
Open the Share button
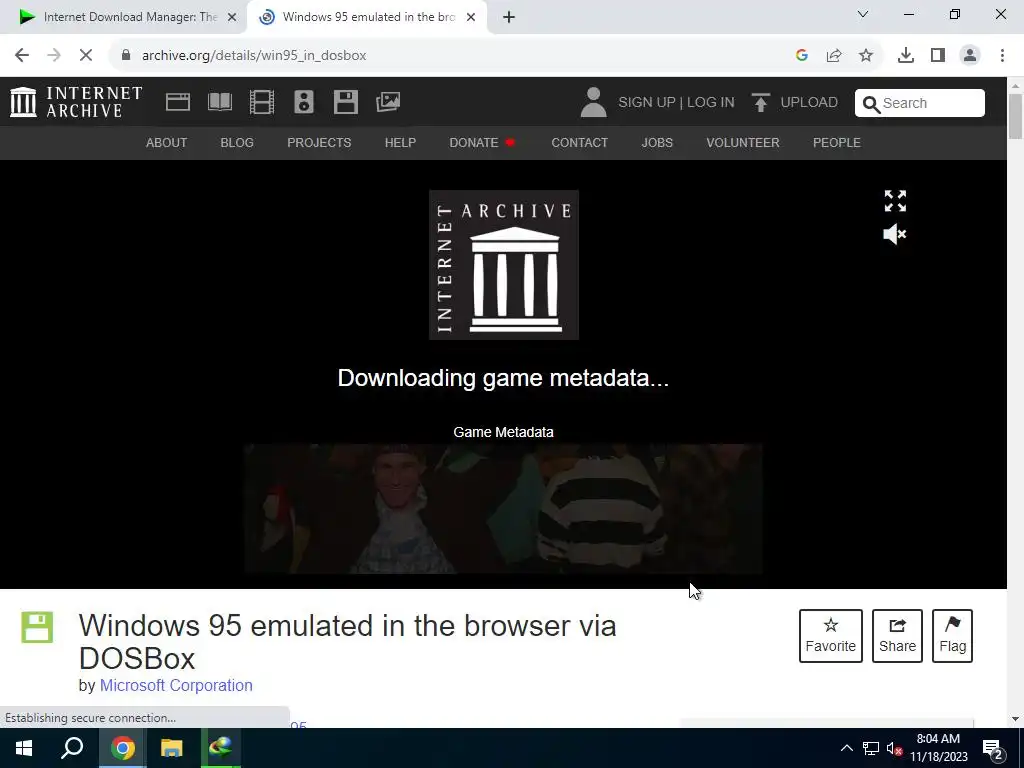click(x=897, y=636)
